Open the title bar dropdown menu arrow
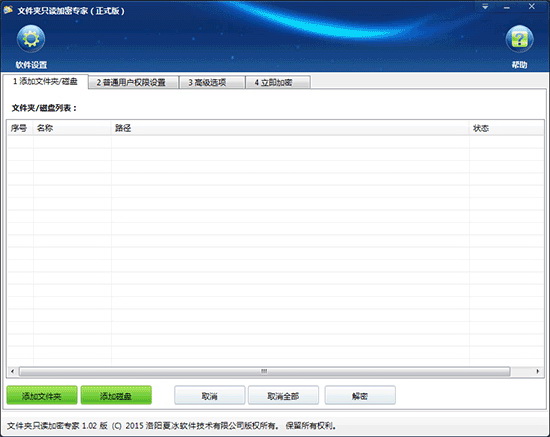The height and width of the screenshot is (437, 550). pyautogui.click(x=485, y=7)
